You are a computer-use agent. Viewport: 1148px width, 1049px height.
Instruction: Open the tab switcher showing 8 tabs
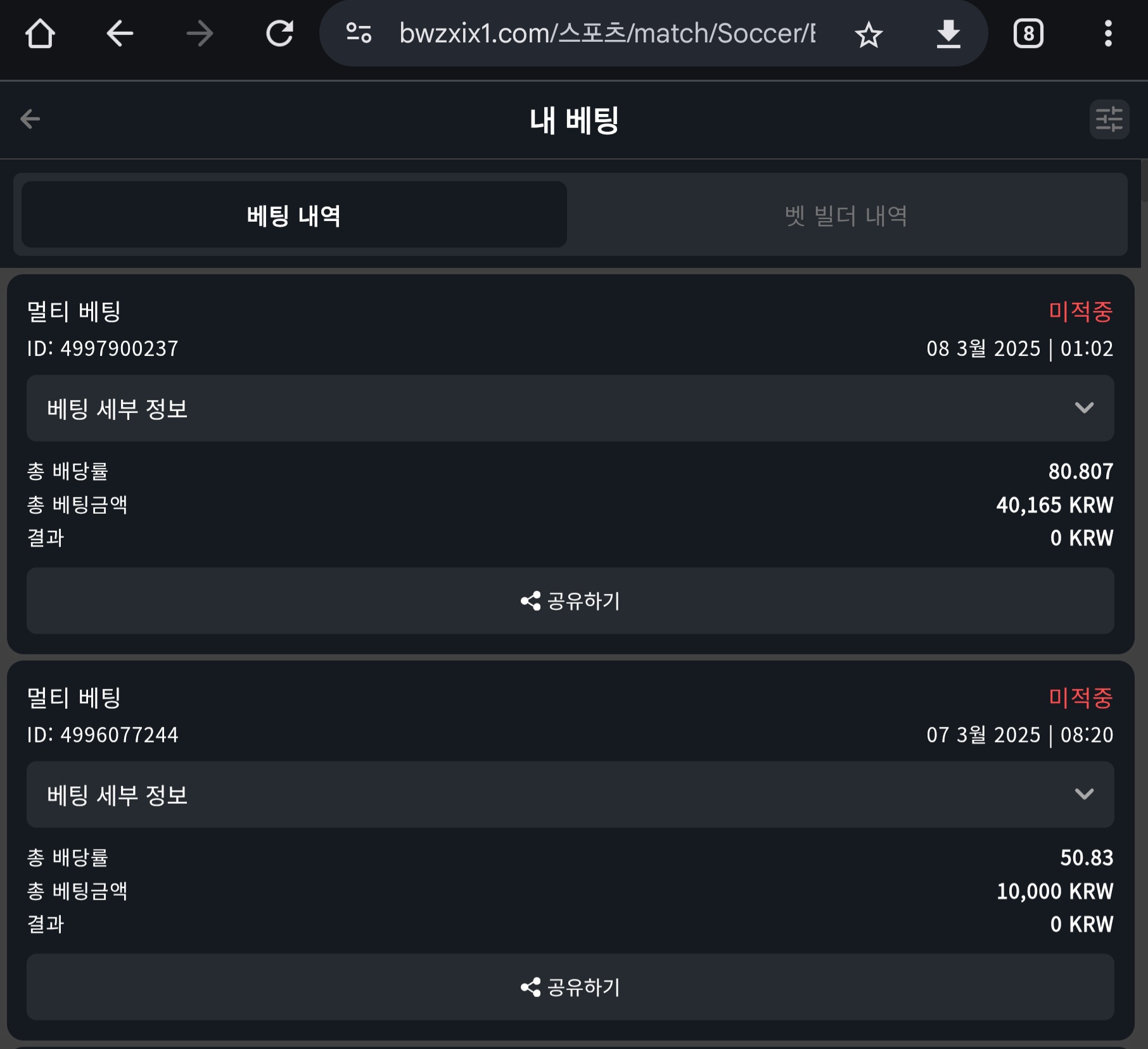(x=1028, y=34)
